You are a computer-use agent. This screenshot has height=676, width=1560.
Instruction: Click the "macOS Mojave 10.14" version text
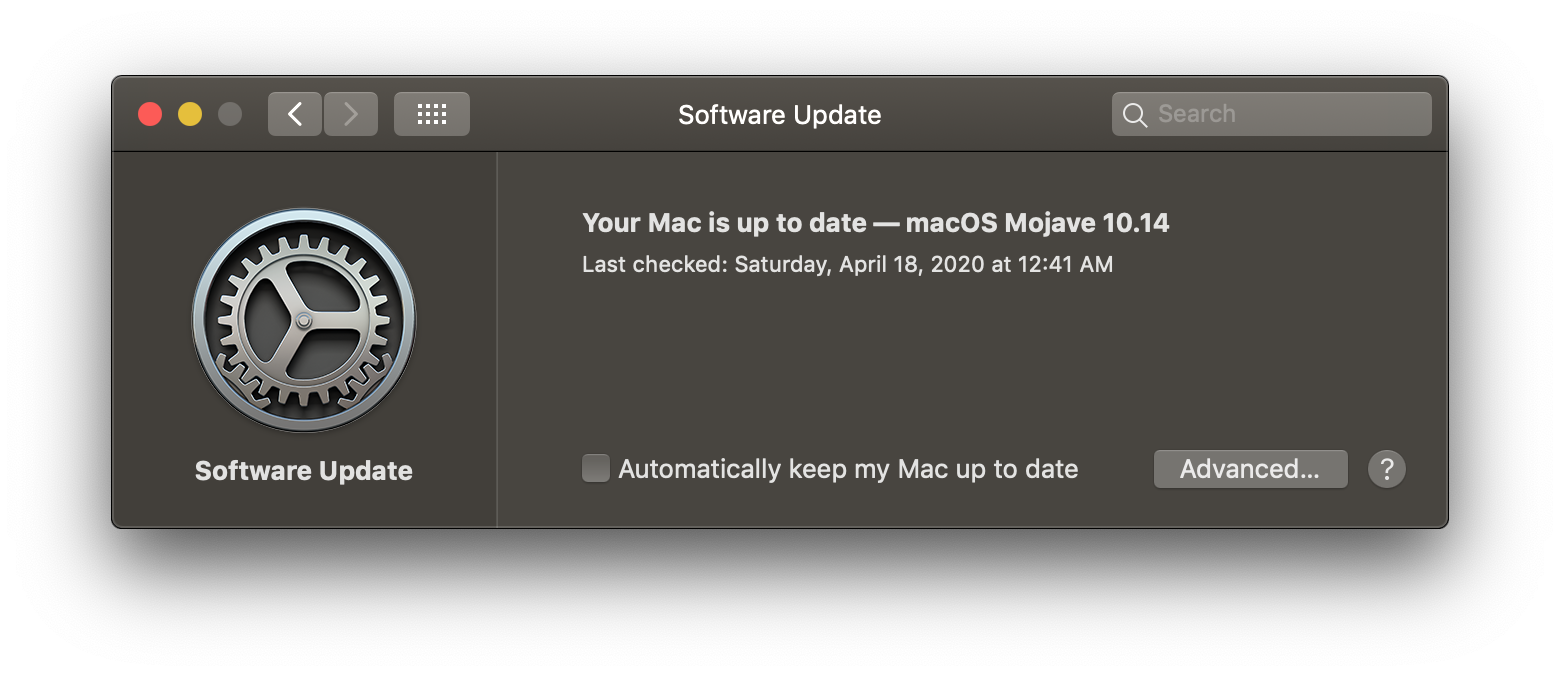[1037, 222]
